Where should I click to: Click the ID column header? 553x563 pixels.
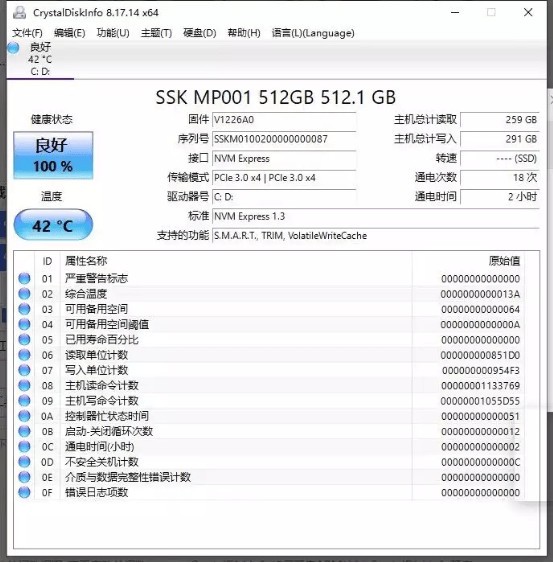[47, 261]
